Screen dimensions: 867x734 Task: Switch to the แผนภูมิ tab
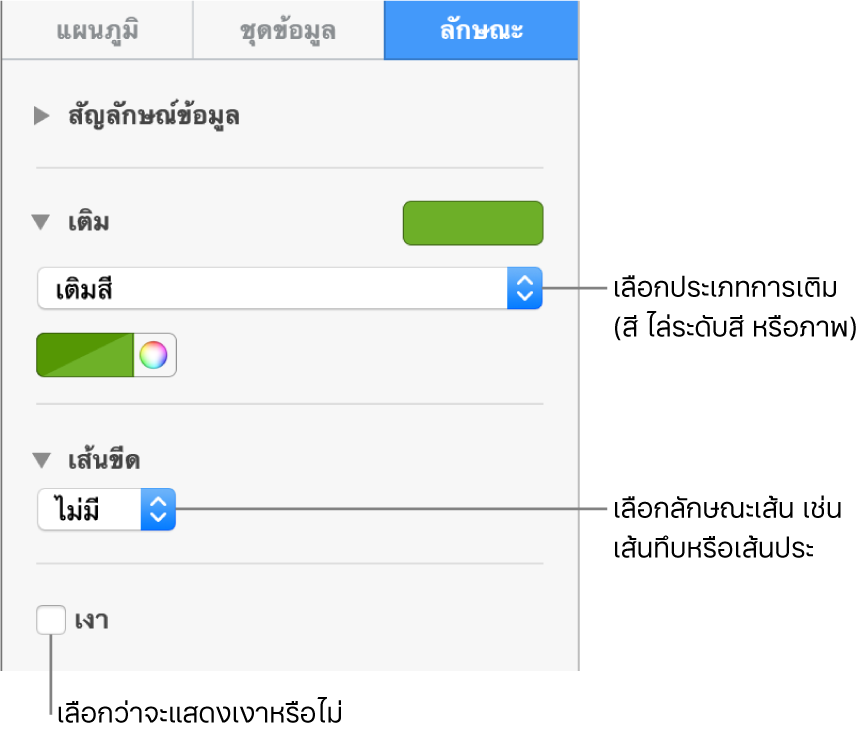96,30
